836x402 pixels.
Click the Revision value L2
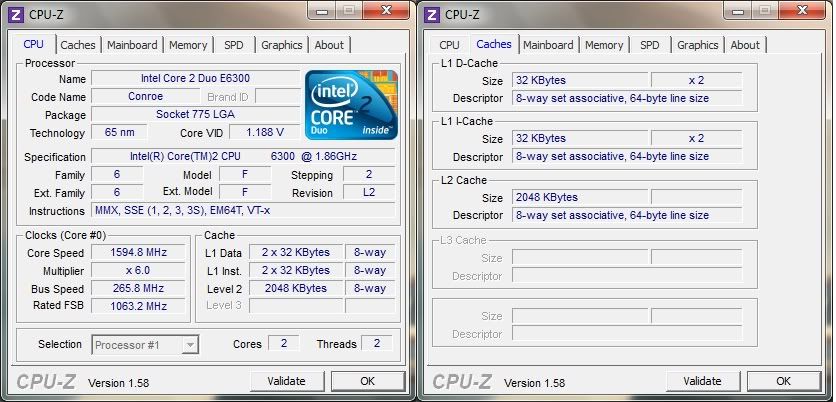[369, 192]
